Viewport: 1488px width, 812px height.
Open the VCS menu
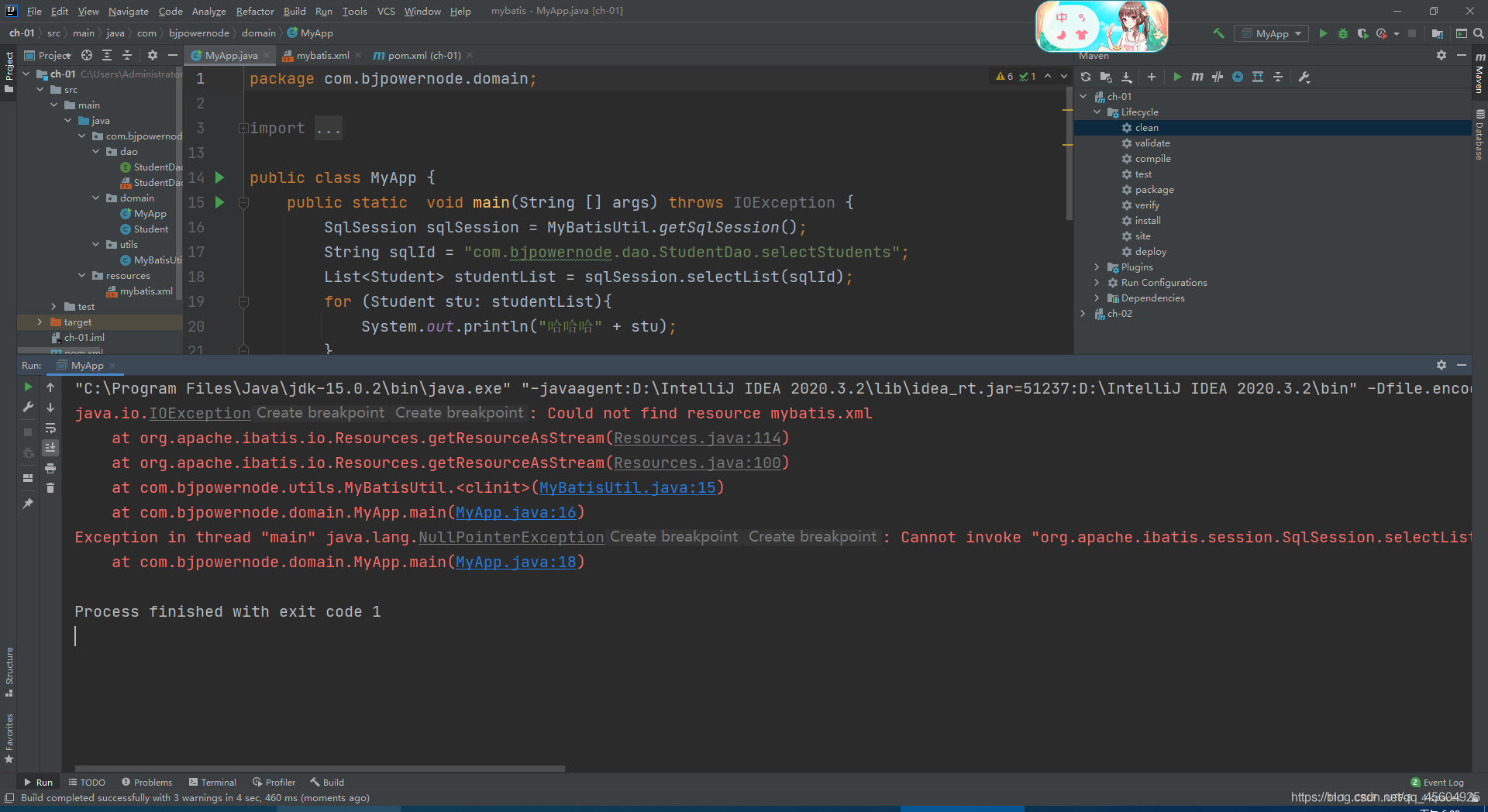tap(385, 11)
